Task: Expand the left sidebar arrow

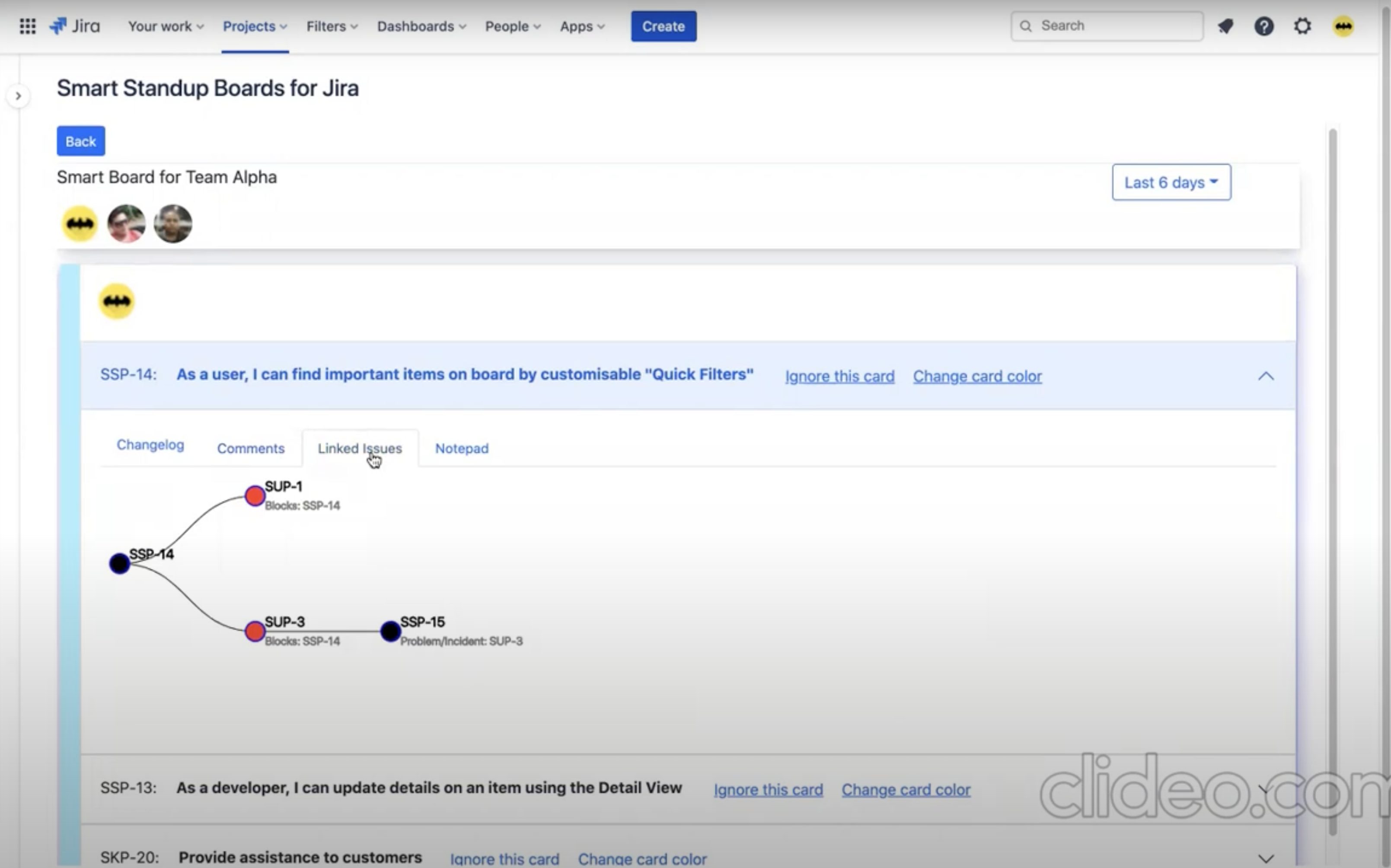Action: (18, 96)
